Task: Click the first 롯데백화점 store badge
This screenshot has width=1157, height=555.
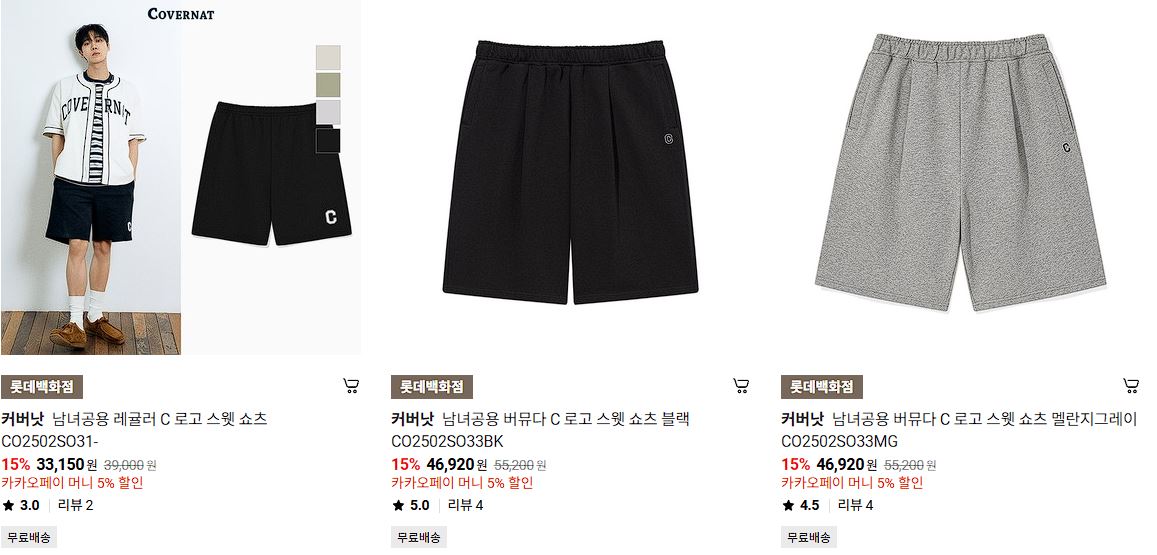Action: 41,387
